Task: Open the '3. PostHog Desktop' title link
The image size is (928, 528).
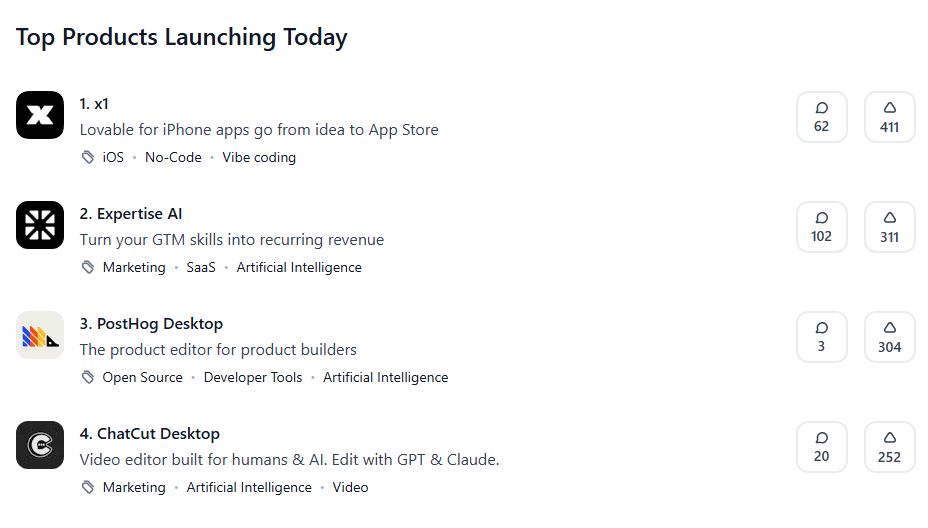Action: 152,324
